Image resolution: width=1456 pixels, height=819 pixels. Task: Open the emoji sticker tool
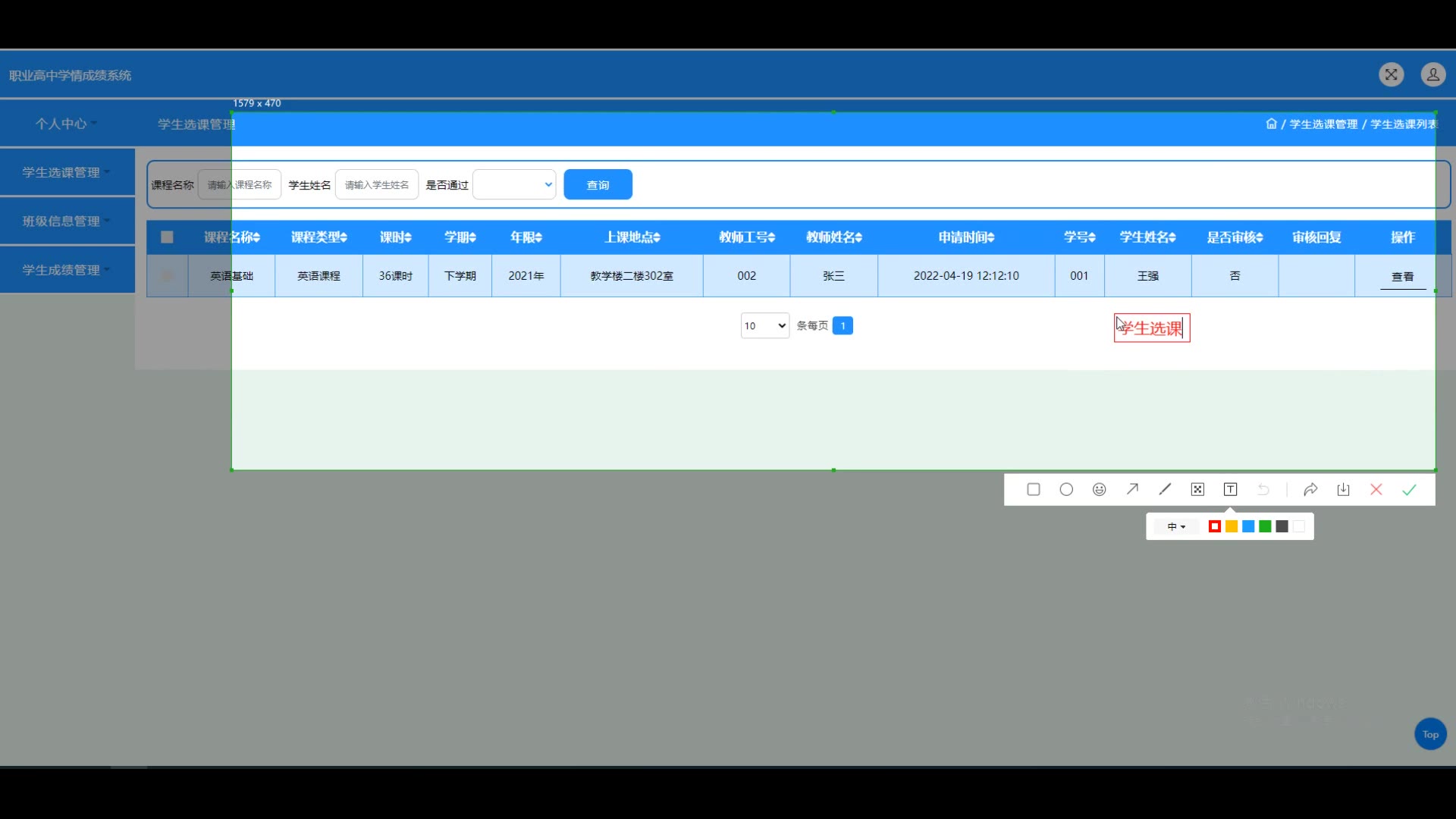pyautogui.click(x=1099, y=490)
